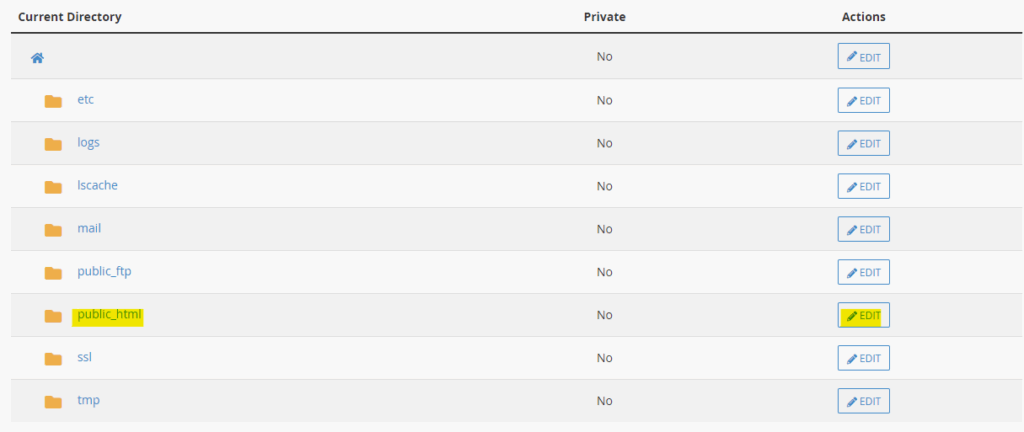Open the mail directory link
Viewport: 1024px width, 432px height.
(x=89, y=229)
